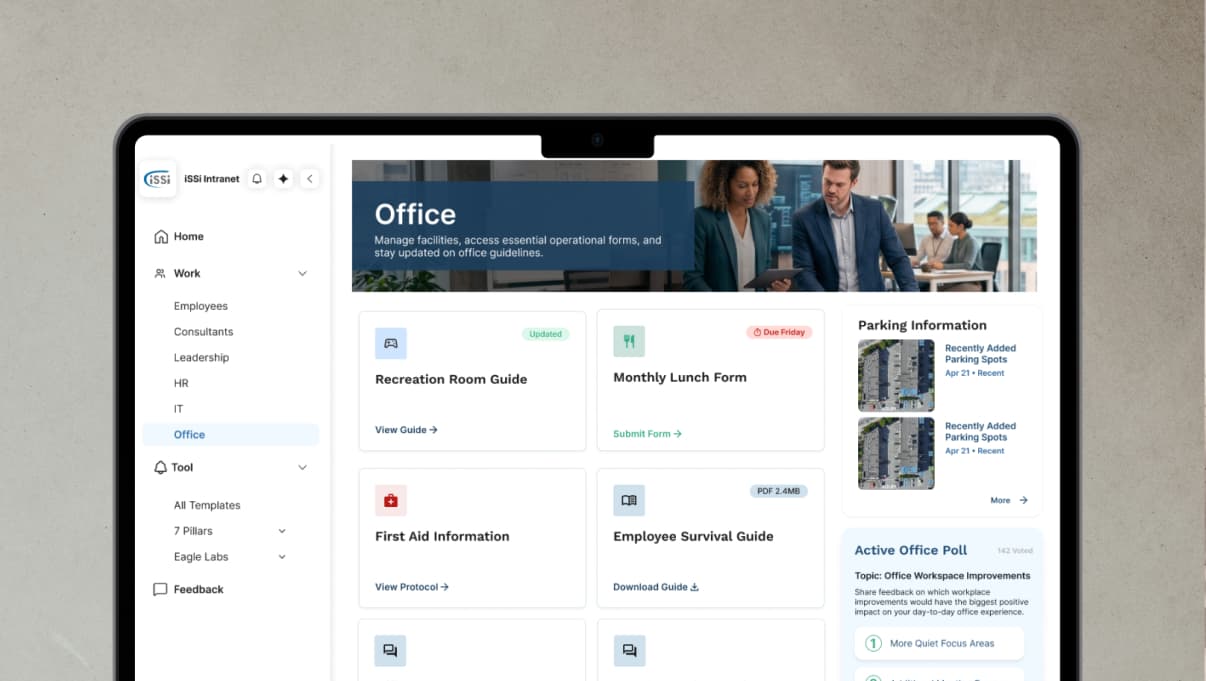1206x681 pixels.
Task: Click the Employee Survival Guide book icon
Action: coord(629,500)
